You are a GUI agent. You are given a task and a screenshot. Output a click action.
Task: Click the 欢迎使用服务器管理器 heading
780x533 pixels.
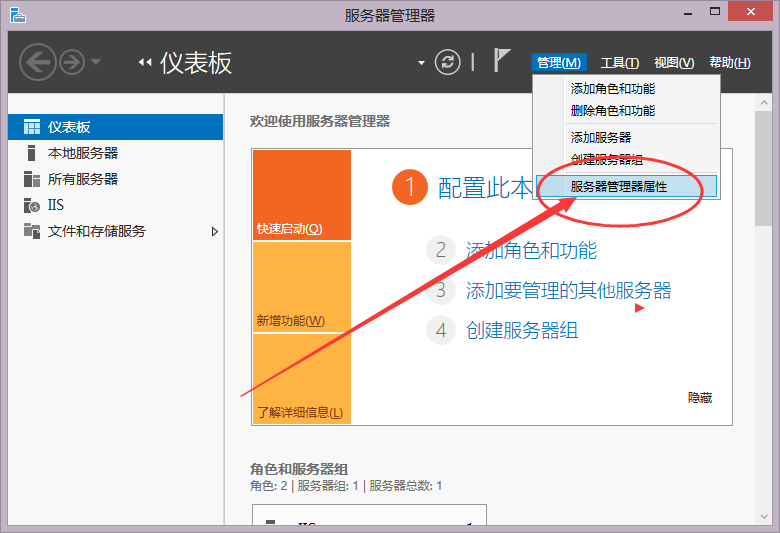pyautogui.click(x=320, y=121)
